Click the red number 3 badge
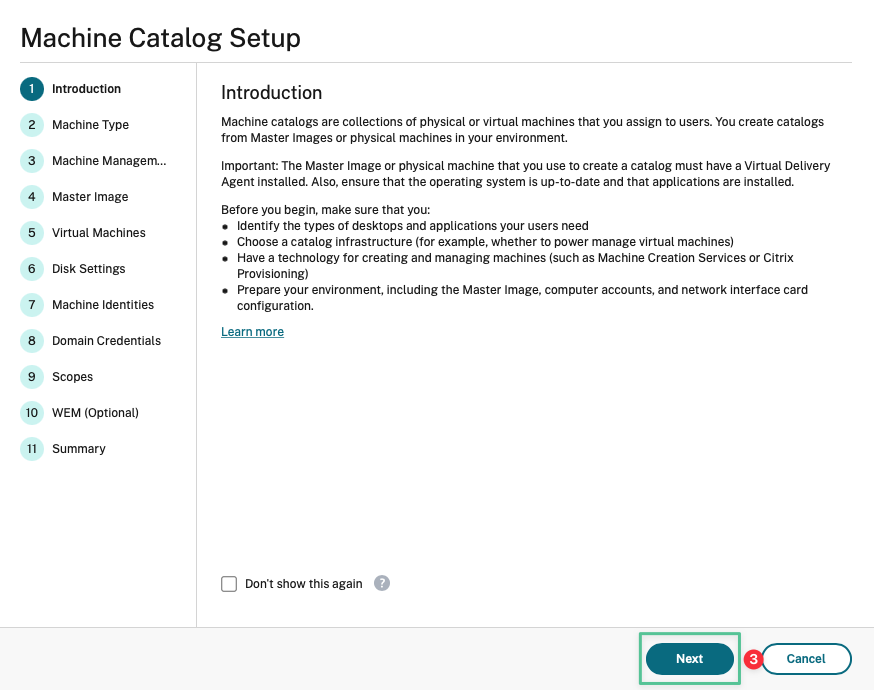Viewport: 874px width, 690px height. (x=753, y=659)
